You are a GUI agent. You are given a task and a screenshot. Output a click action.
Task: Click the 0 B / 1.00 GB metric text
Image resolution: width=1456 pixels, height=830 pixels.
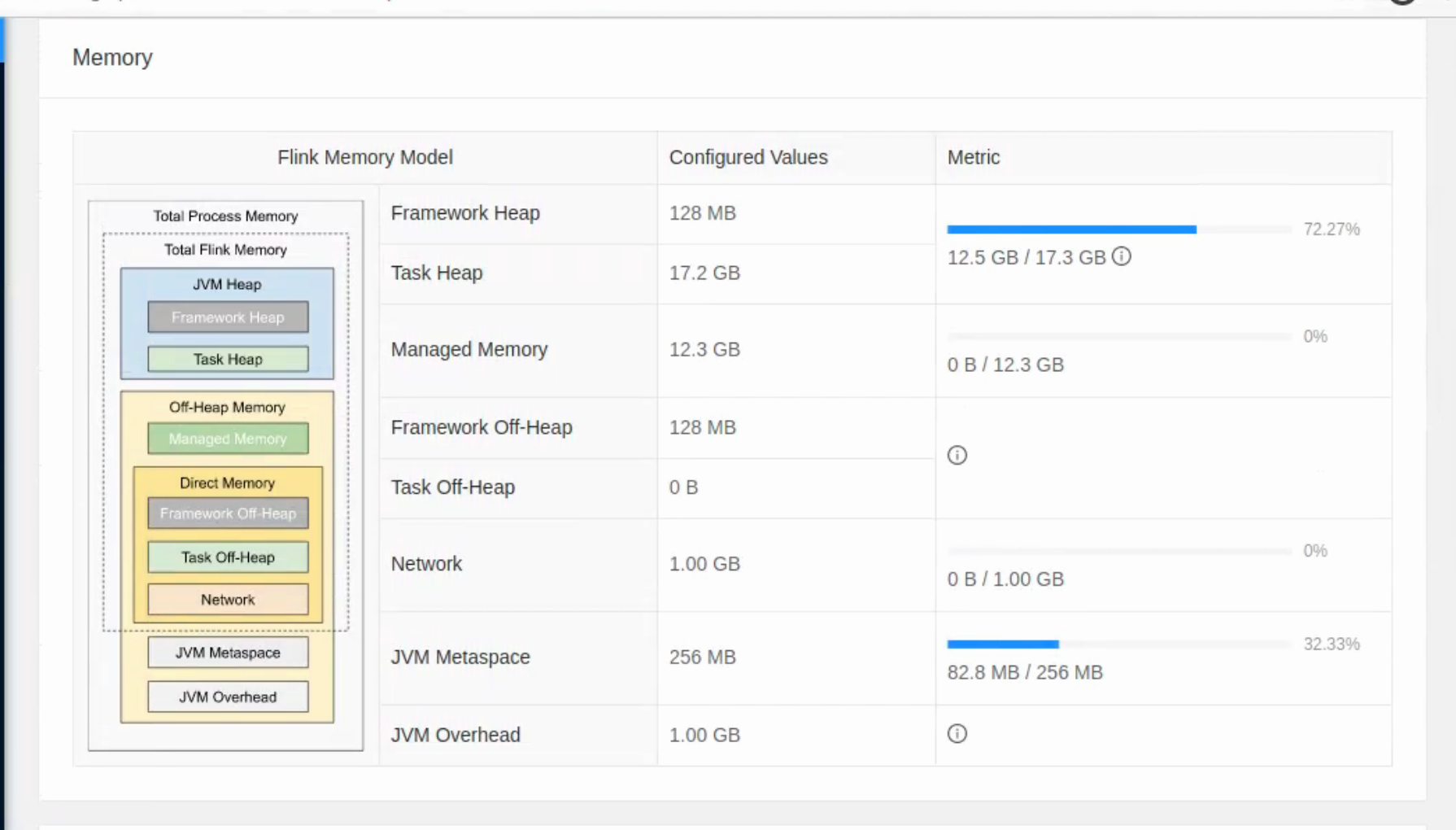1005,579
